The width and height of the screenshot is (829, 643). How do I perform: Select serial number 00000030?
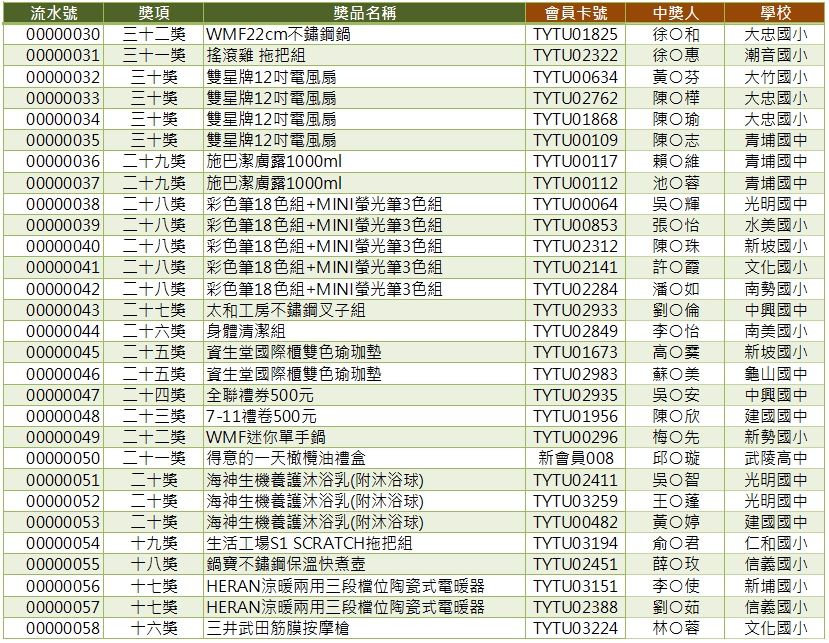tap(63, 34)
